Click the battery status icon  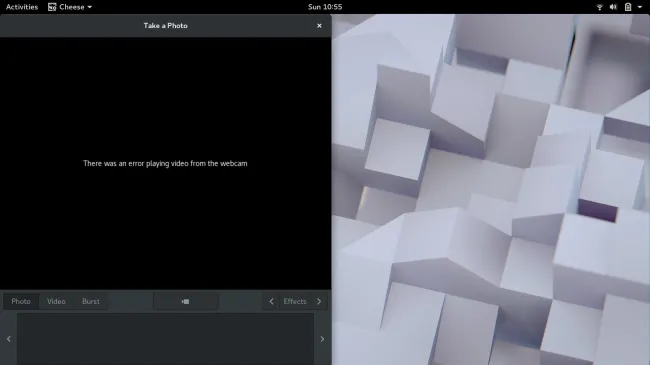628,7
